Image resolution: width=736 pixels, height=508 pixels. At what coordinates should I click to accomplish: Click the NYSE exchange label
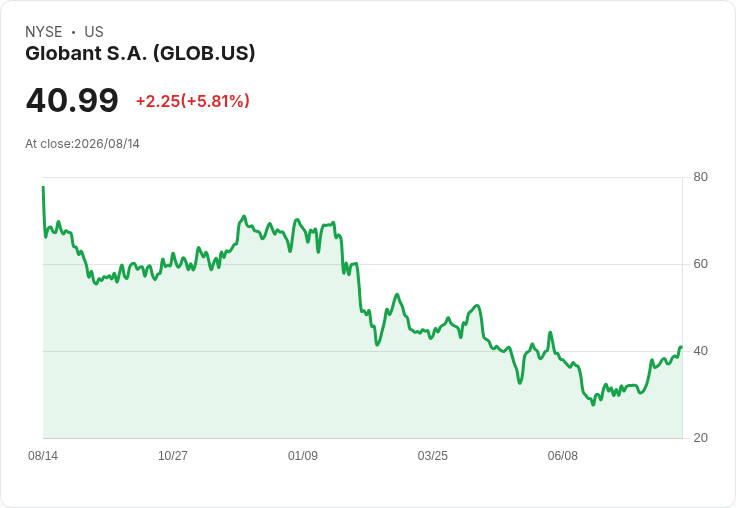click(x=44, y=31)
